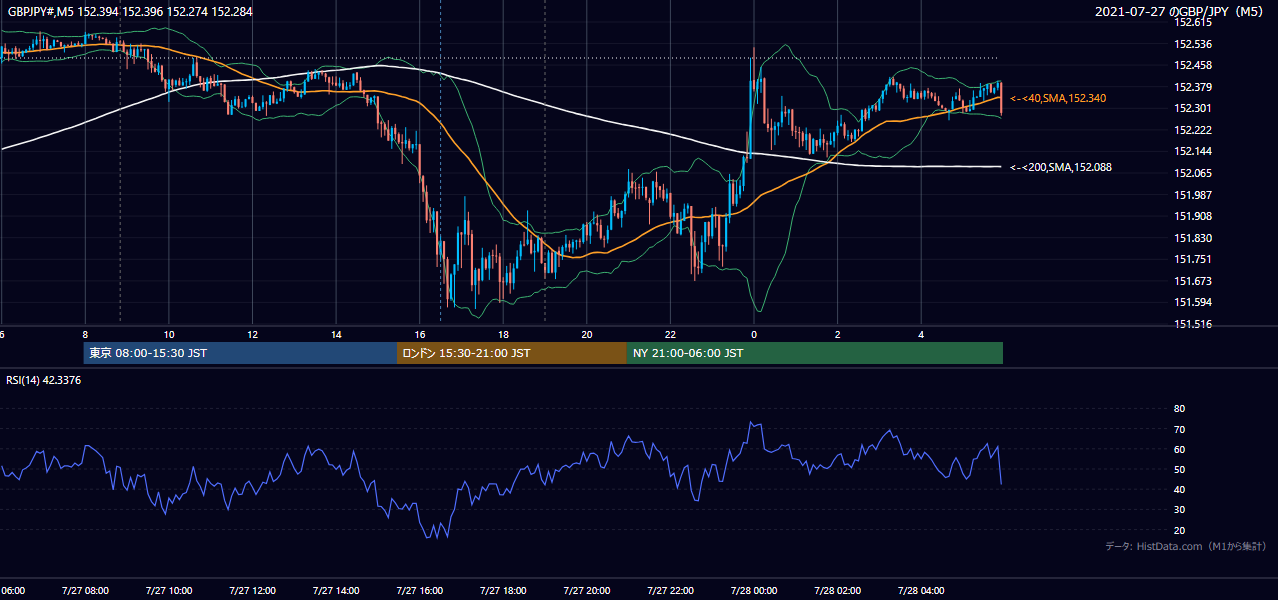This screenshot has width=1278, height=600.
Task: Click price axis value 151.594
Action: pyautogui.click(x=1192, y=302)
